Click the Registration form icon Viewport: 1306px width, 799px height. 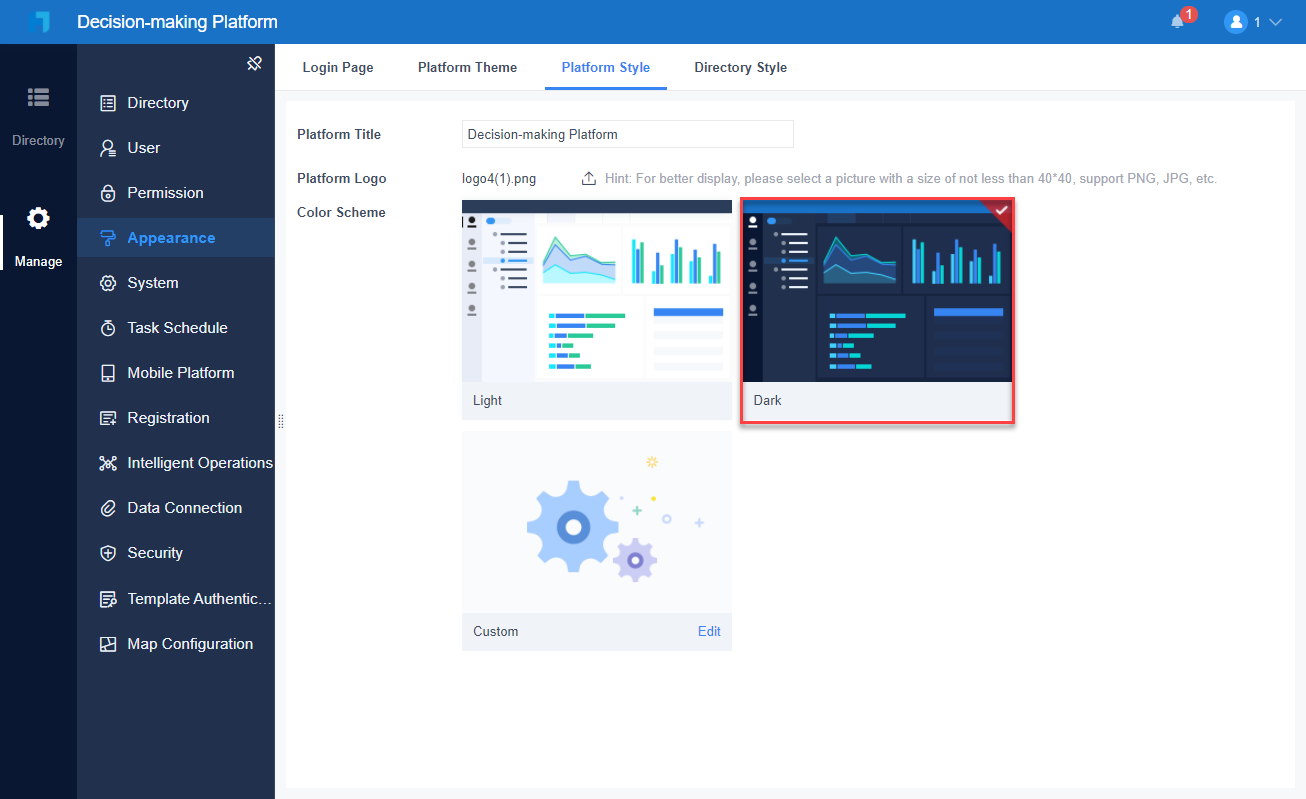[108, 418]
